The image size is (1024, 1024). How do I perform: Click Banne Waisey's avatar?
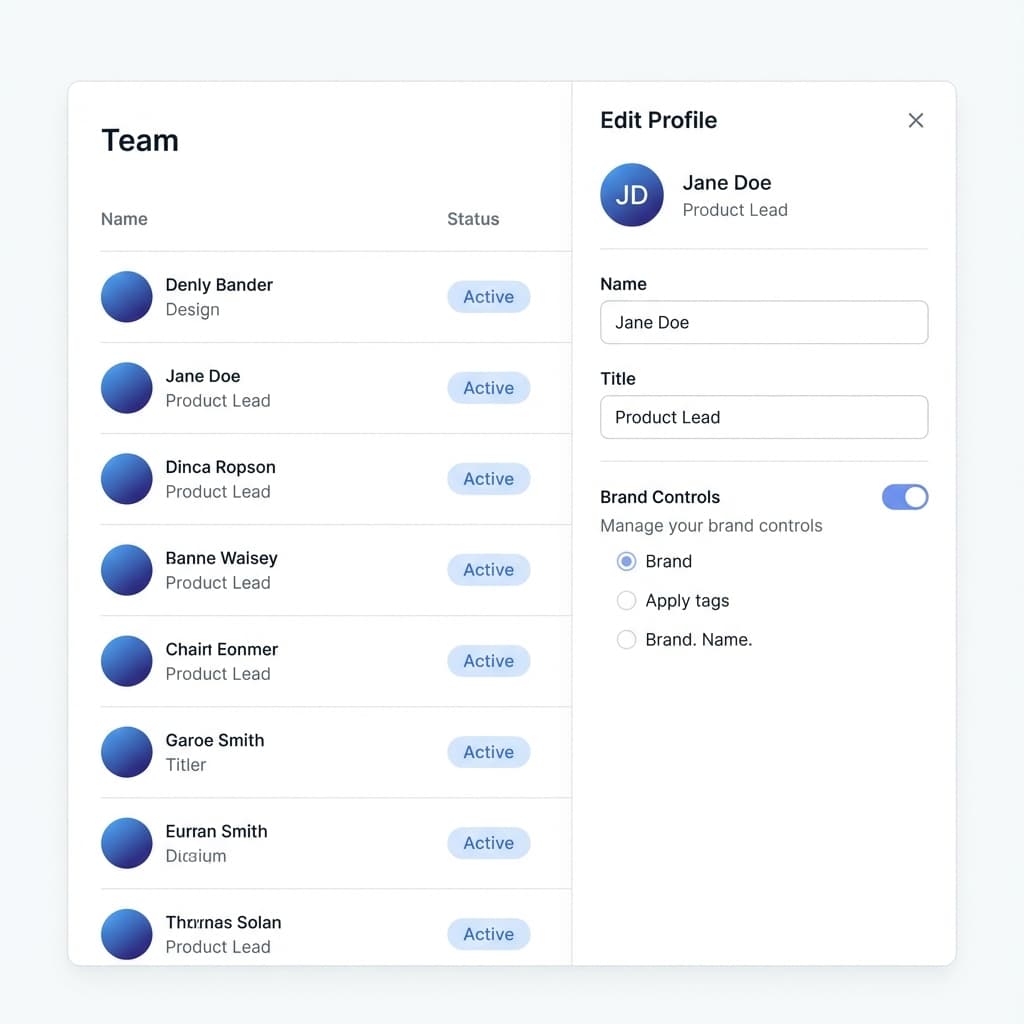click(x=126, y=569)
